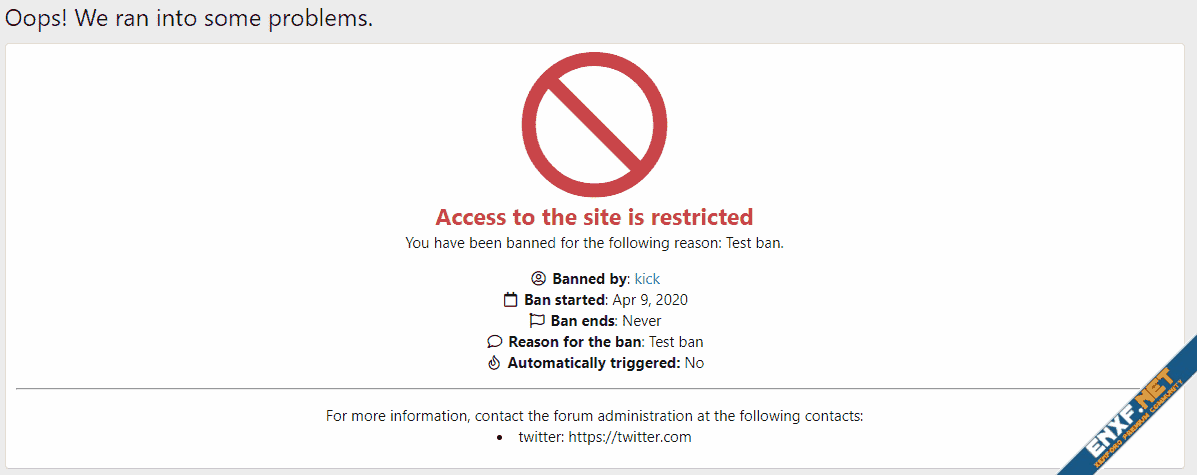Click the fire icon beside Automatically triggered
Screen dimensions: 1197x475
tap(493, 363)
